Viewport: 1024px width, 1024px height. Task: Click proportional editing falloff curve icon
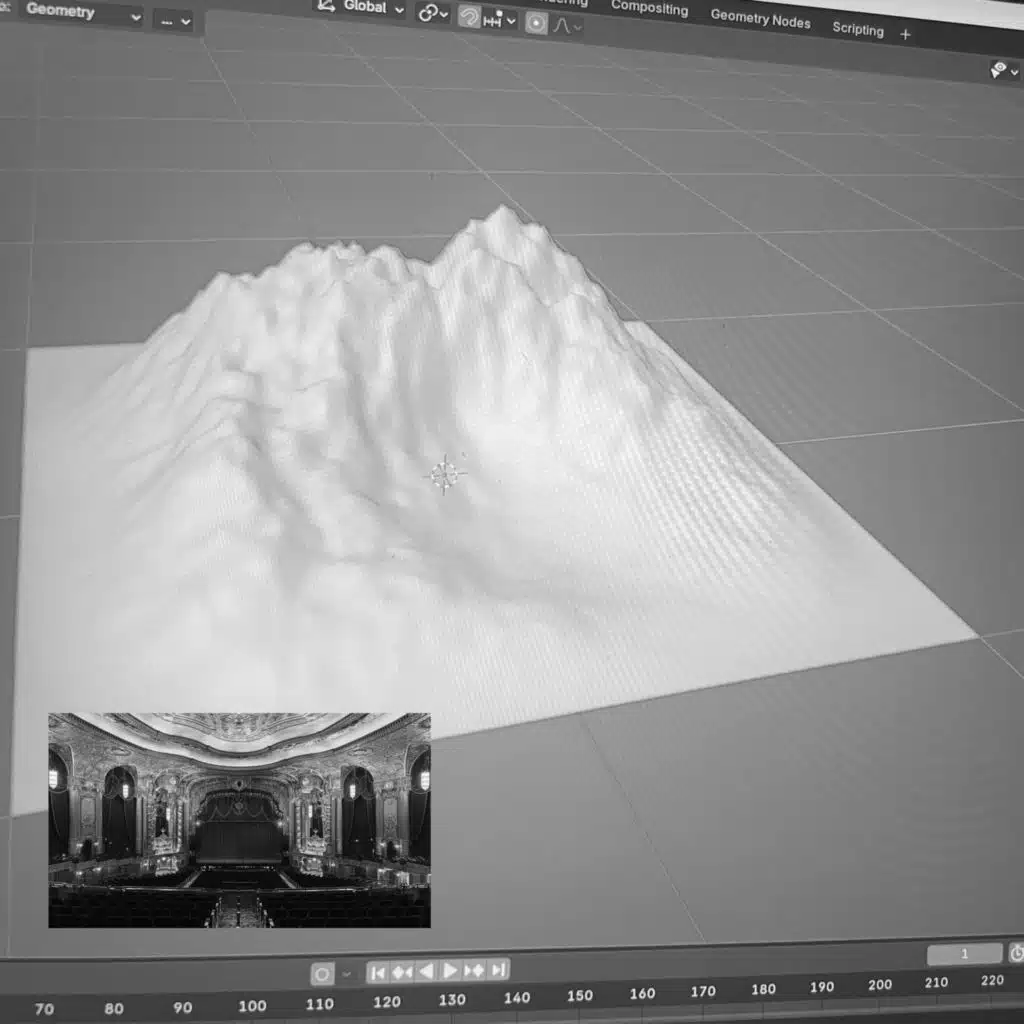[566, 25]
